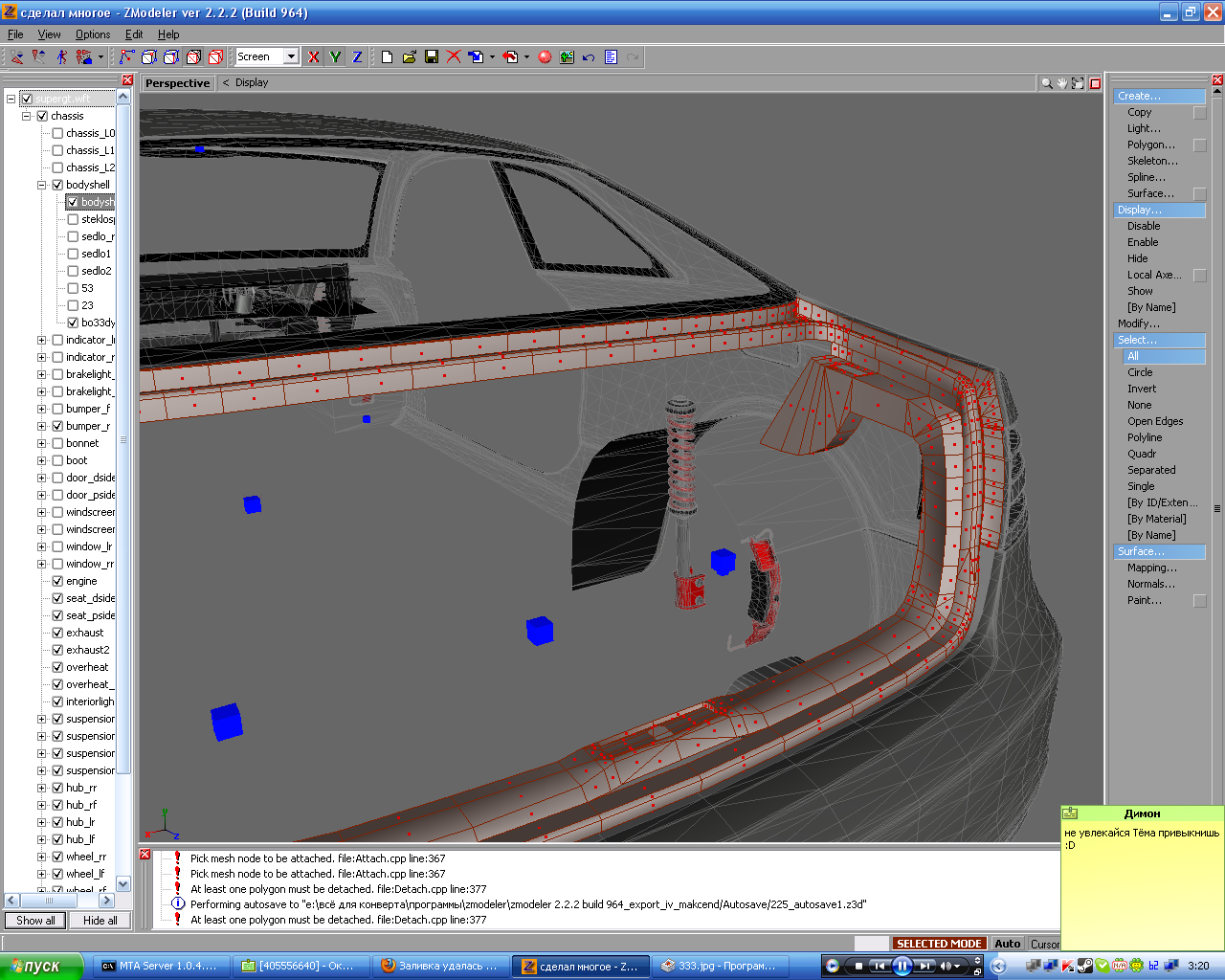
Task: Click the X axis constraint button
Action: [313, 57]
